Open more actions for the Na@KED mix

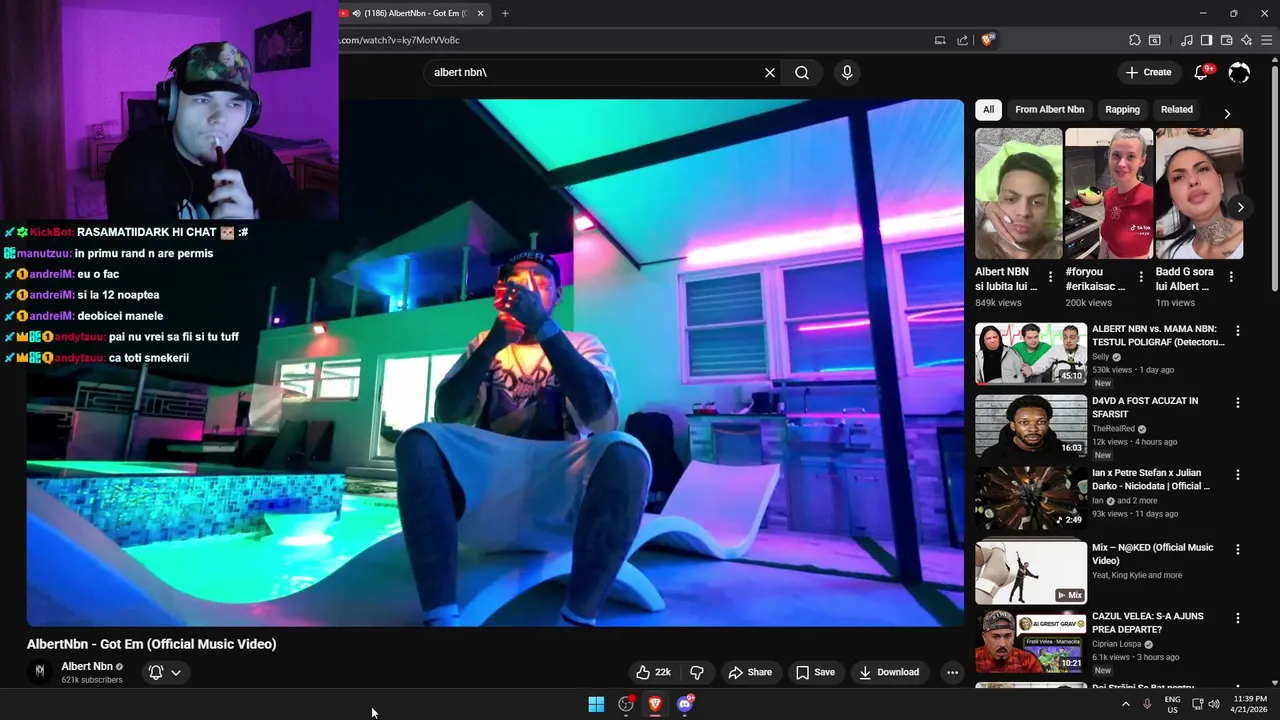click(x=1238, y=549)
